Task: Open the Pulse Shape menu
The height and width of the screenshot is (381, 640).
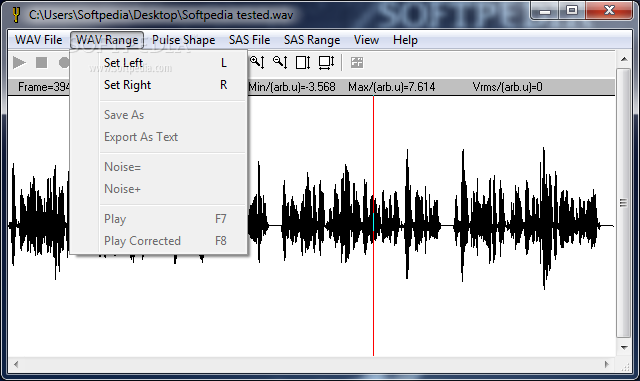Action: click(x=184, y=40)
